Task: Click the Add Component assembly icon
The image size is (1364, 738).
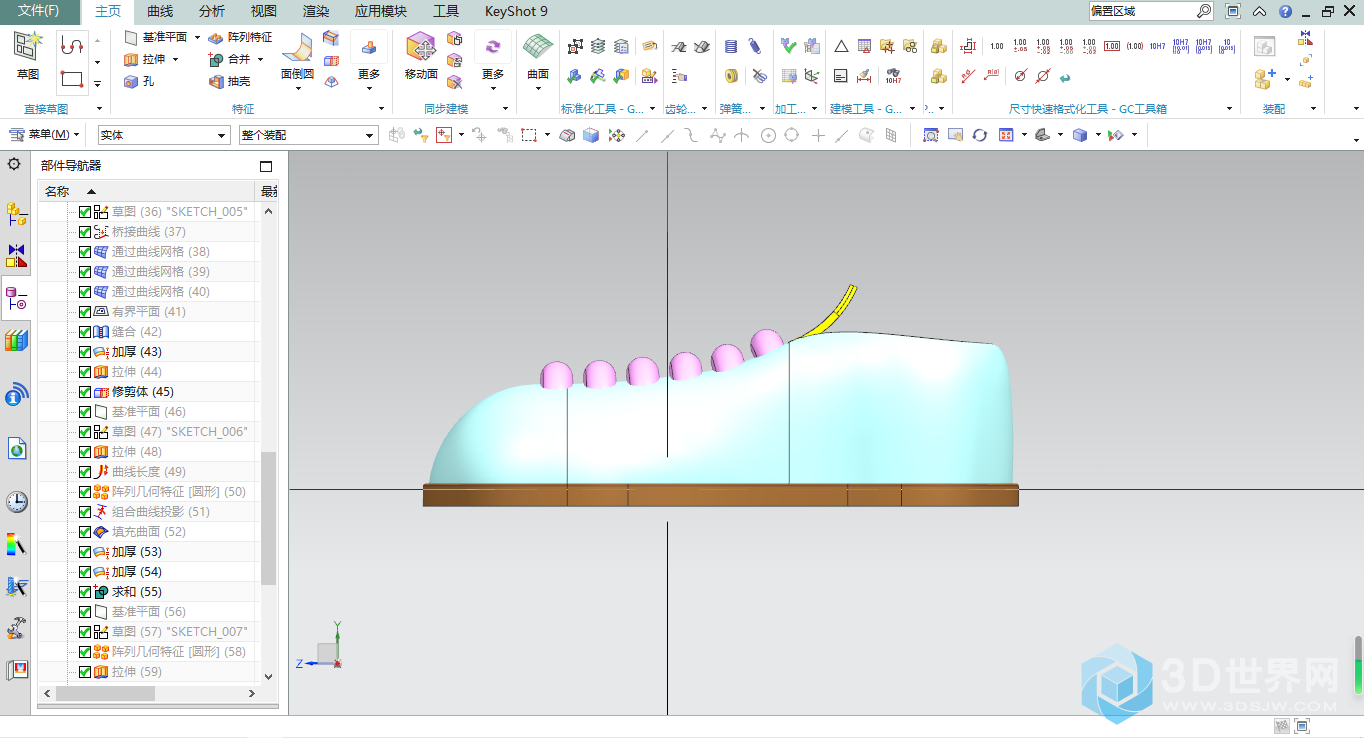Action: [1264, 78]
